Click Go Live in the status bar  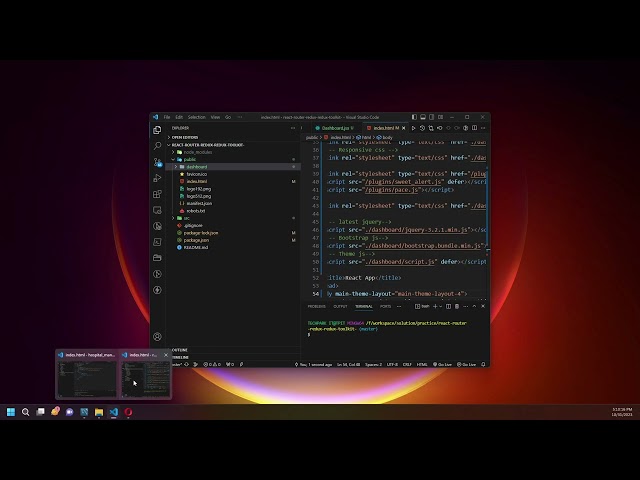(443, 365)
